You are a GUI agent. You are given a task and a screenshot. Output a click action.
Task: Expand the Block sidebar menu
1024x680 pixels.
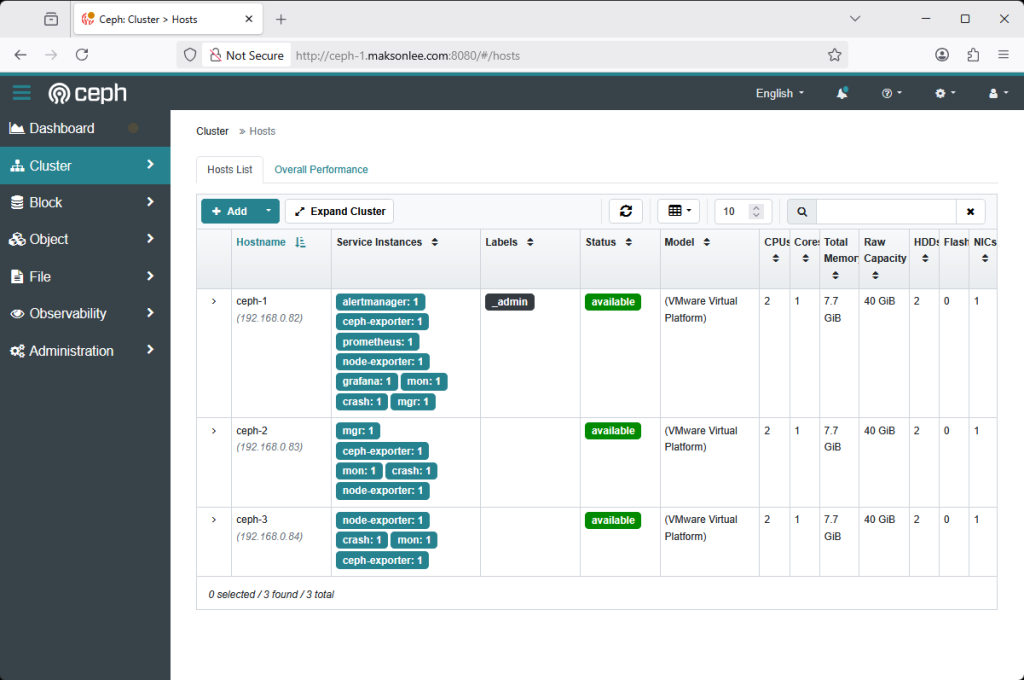(x=85, y=202)
